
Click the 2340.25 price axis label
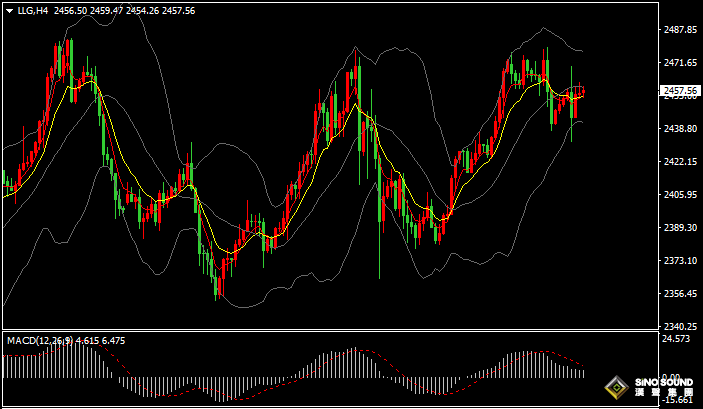(679, 327)
